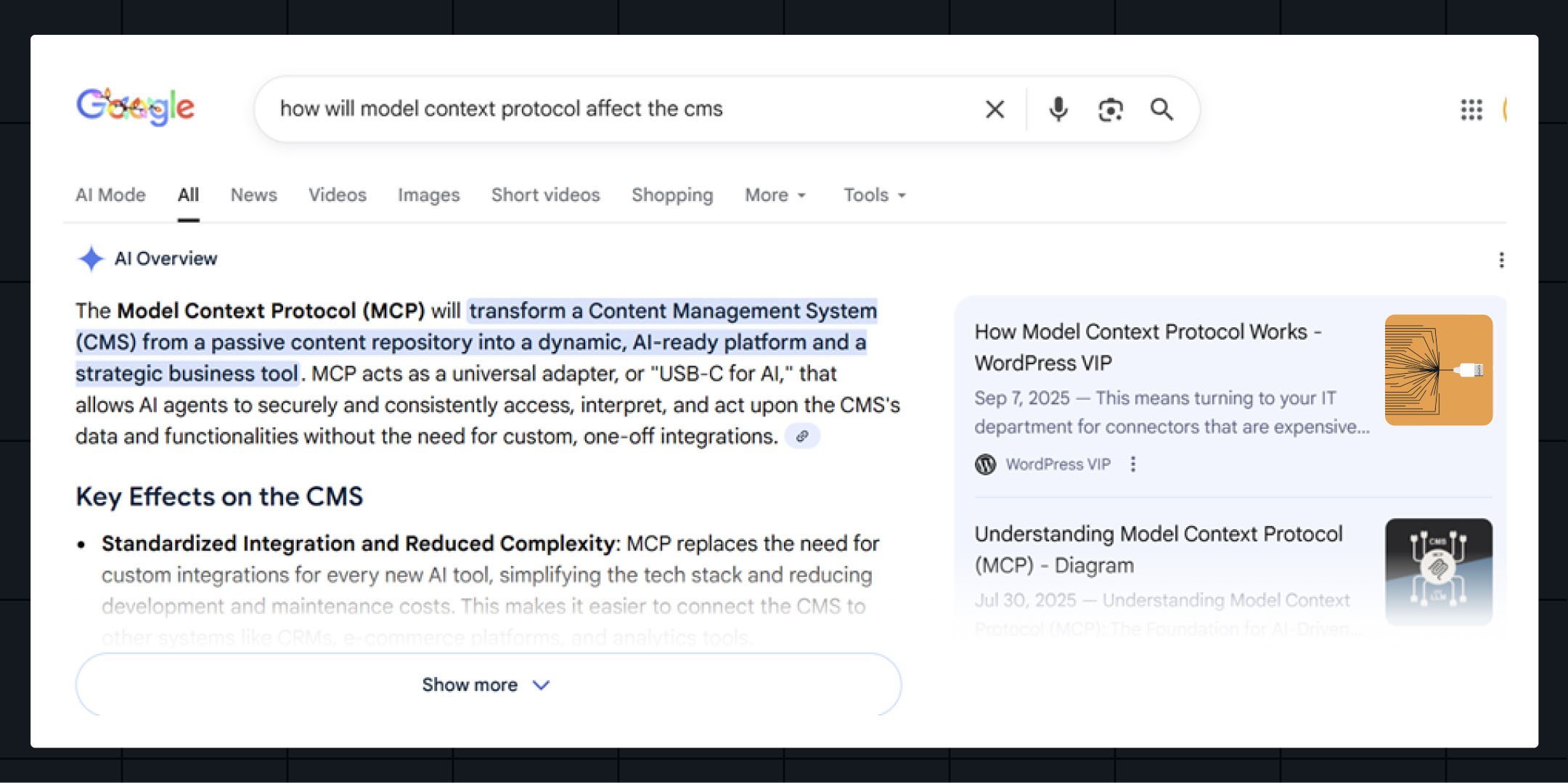Switch to AI Mode
Viewport: 1568px width, 783px height.
[x=110, y=194]
